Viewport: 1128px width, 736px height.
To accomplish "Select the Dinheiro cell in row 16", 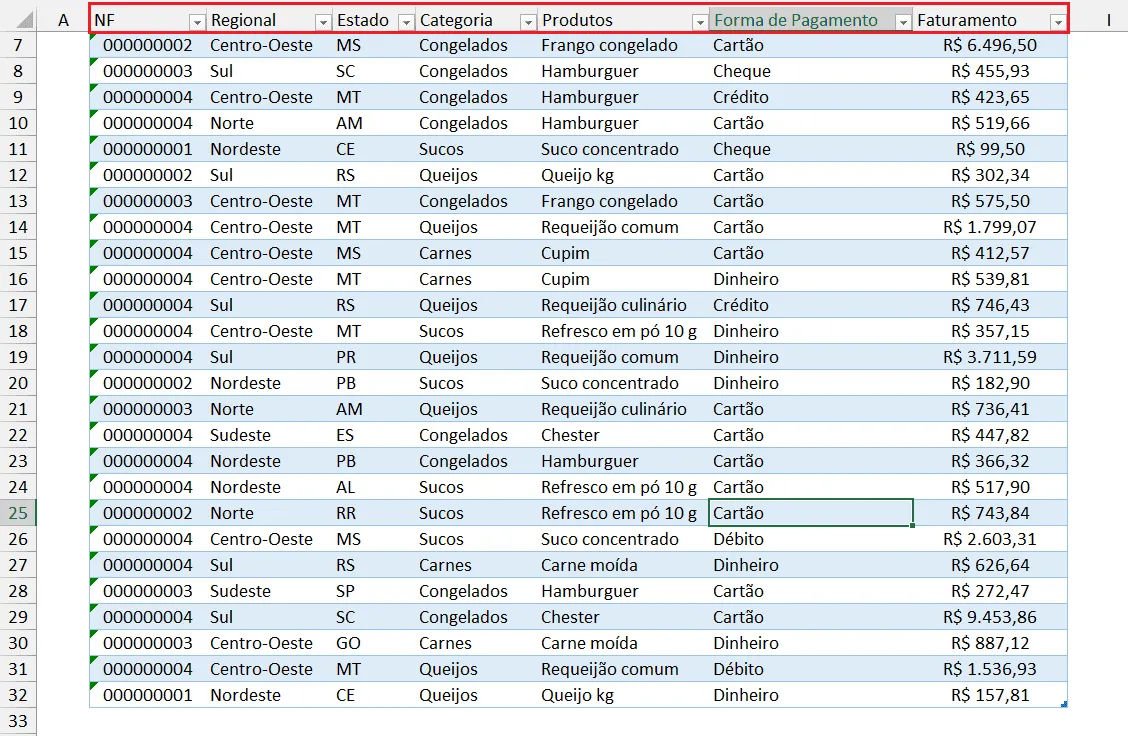I will (811, 279).
